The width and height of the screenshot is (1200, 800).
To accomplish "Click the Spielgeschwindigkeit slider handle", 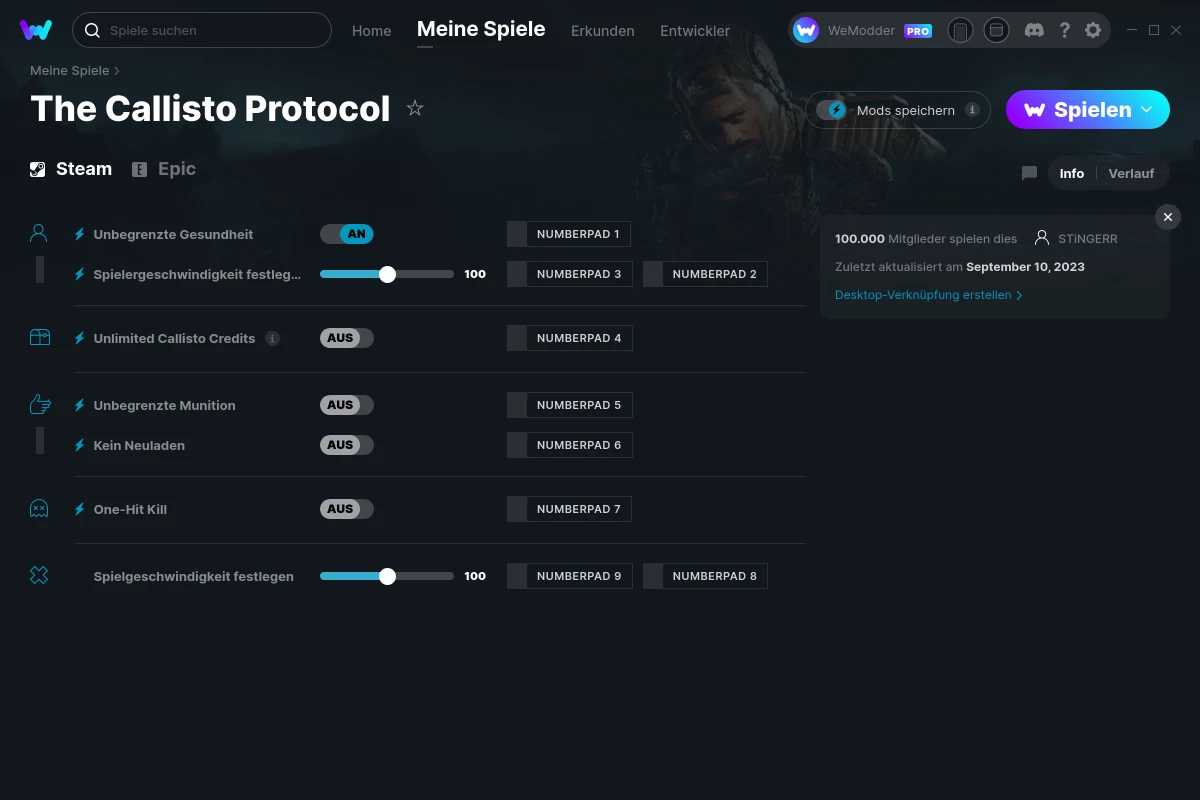I will click(x=388, y=576).
